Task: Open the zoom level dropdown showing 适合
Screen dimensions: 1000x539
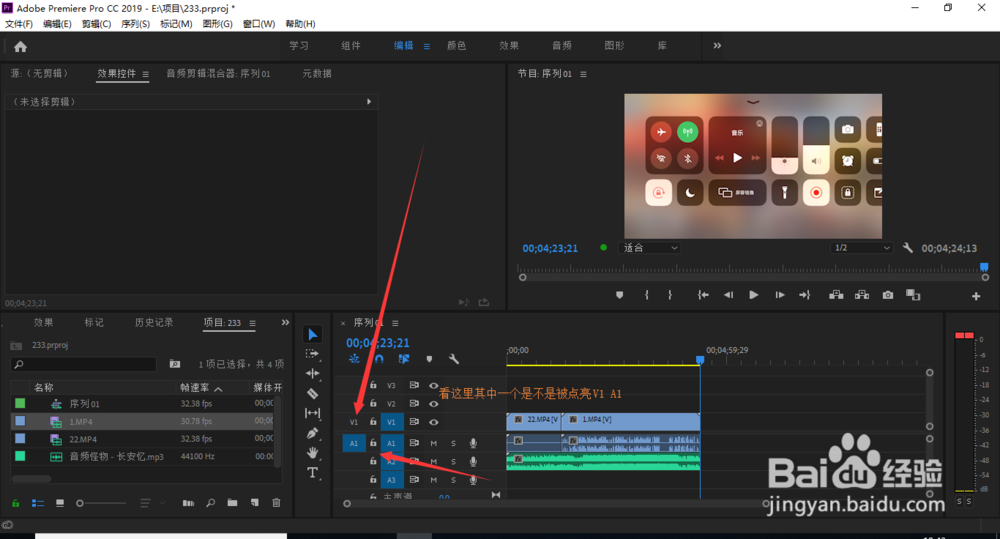Action: (650, 247)
